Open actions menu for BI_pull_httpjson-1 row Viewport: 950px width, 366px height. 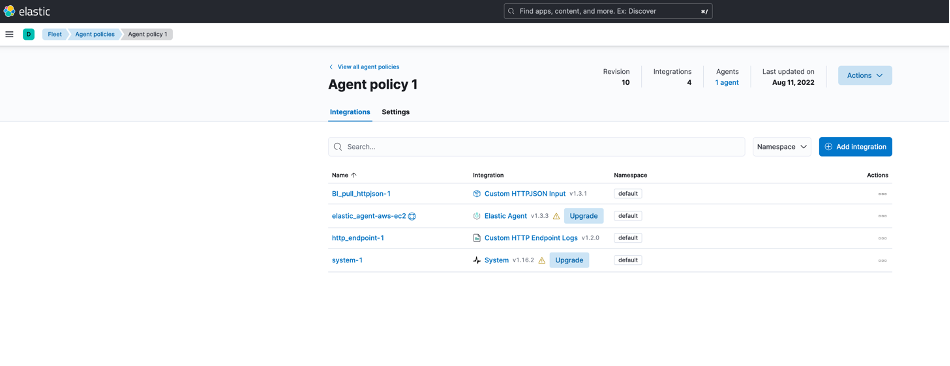pos(882,194)
